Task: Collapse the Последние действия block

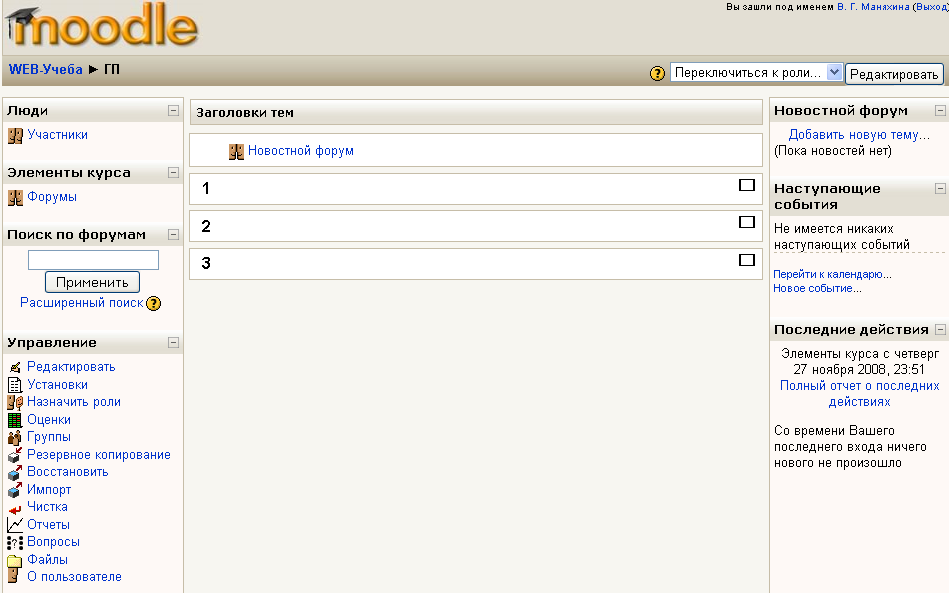Action: pos(939,329)
